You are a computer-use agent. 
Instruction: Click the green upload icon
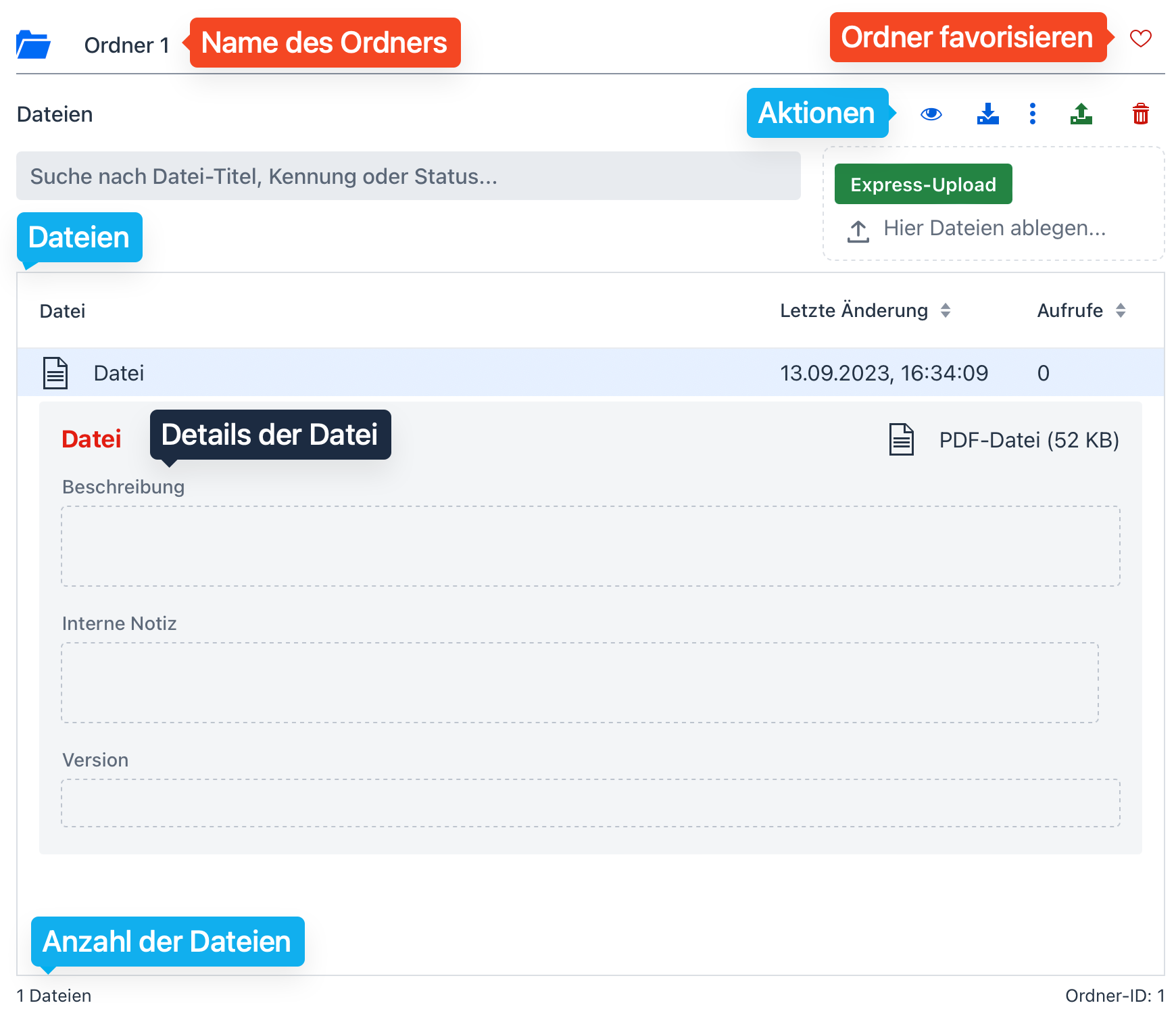pos(1081,114)
